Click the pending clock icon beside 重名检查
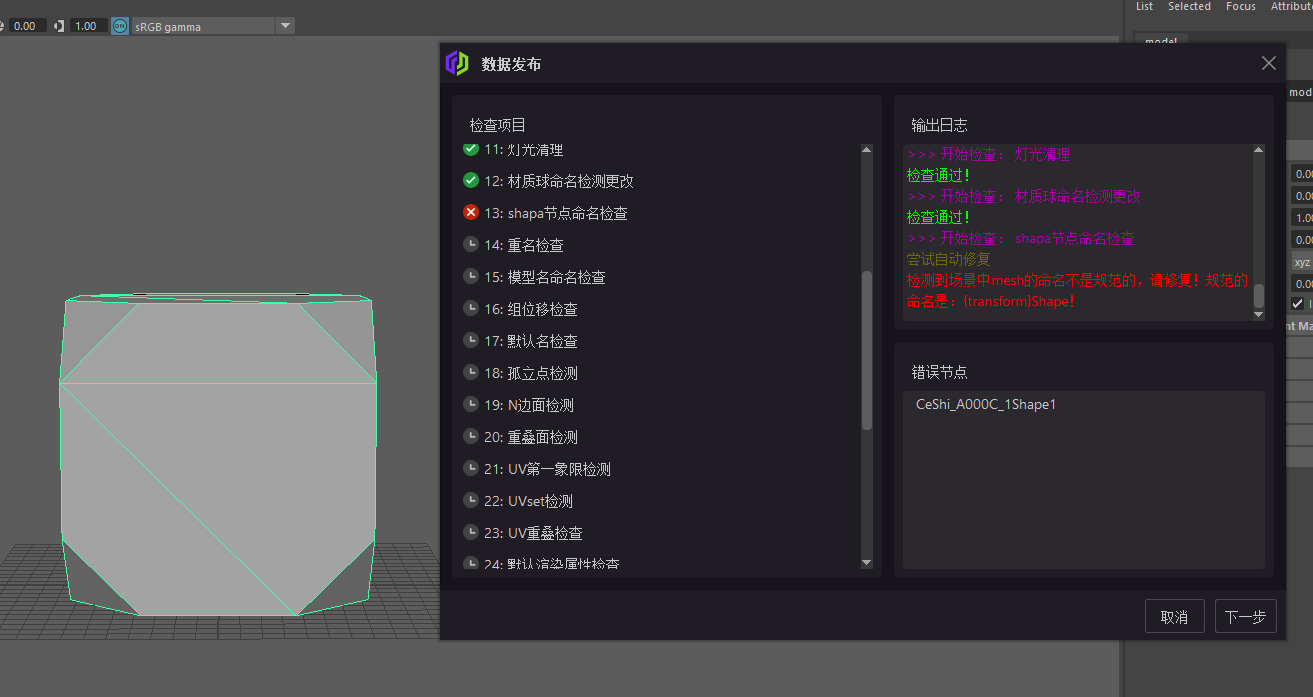 click(471, 245)
